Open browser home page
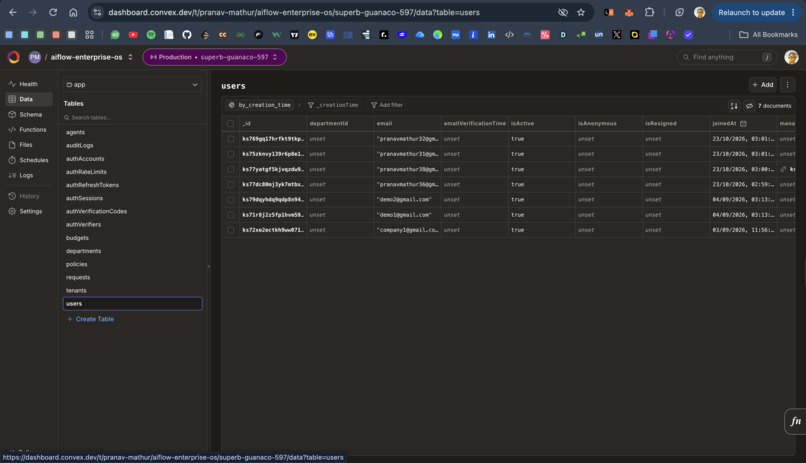The image size is (806, 463). point(73,12)
